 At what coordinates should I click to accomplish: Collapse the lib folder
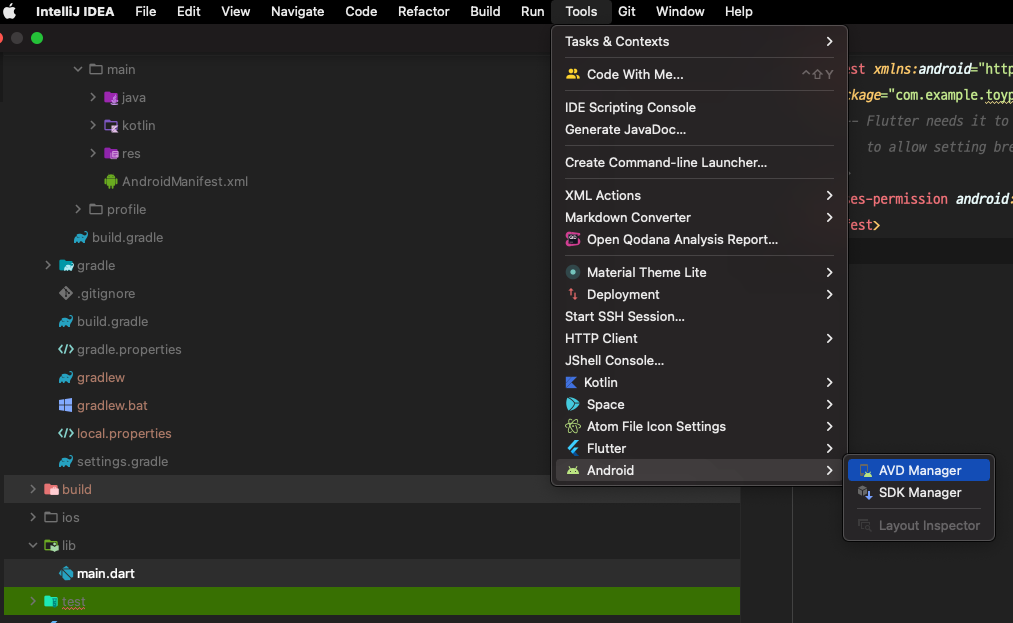(33, 545)
